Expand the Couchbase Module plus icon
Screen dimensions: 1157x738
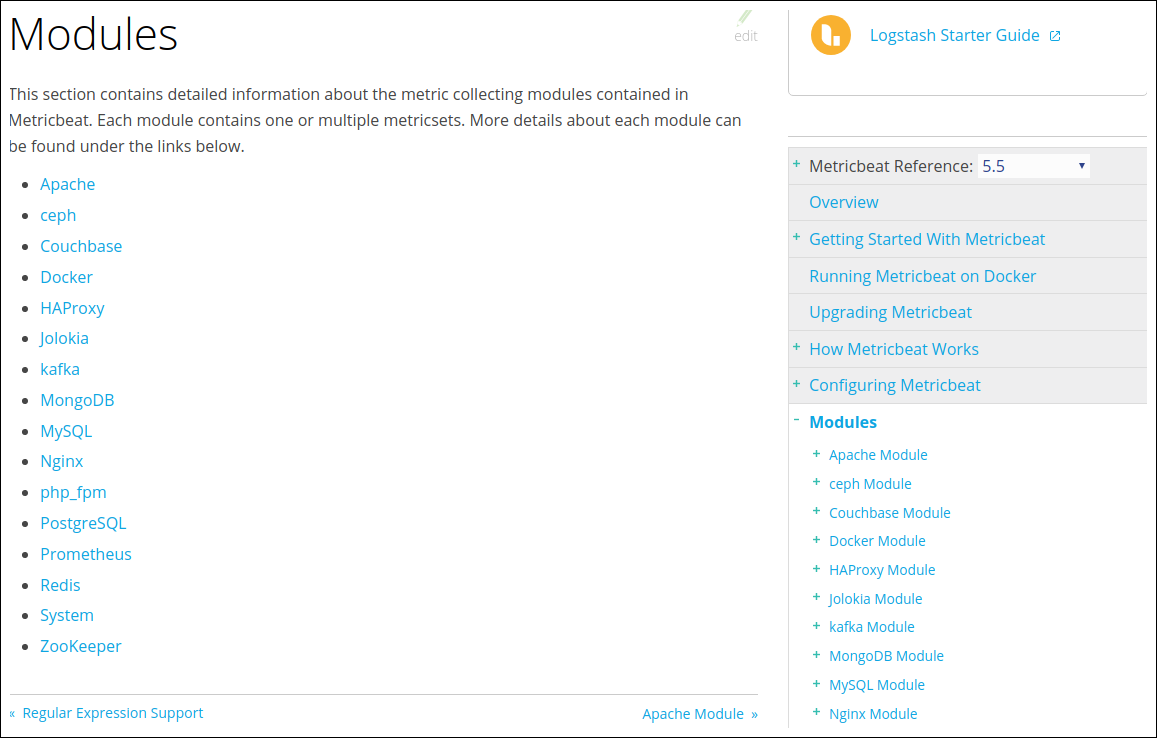point(816,511)
